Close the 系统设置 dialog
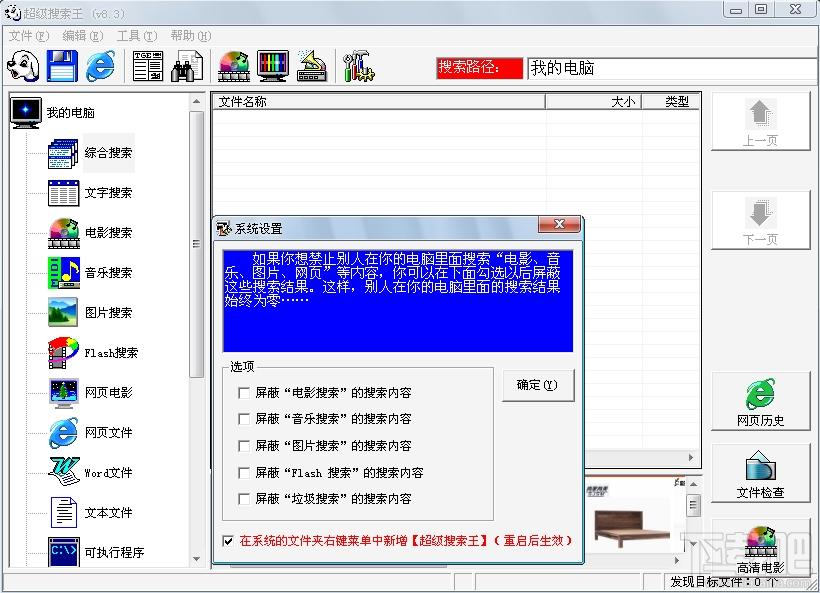Viewport: 820px width, 593px height. 559,224
